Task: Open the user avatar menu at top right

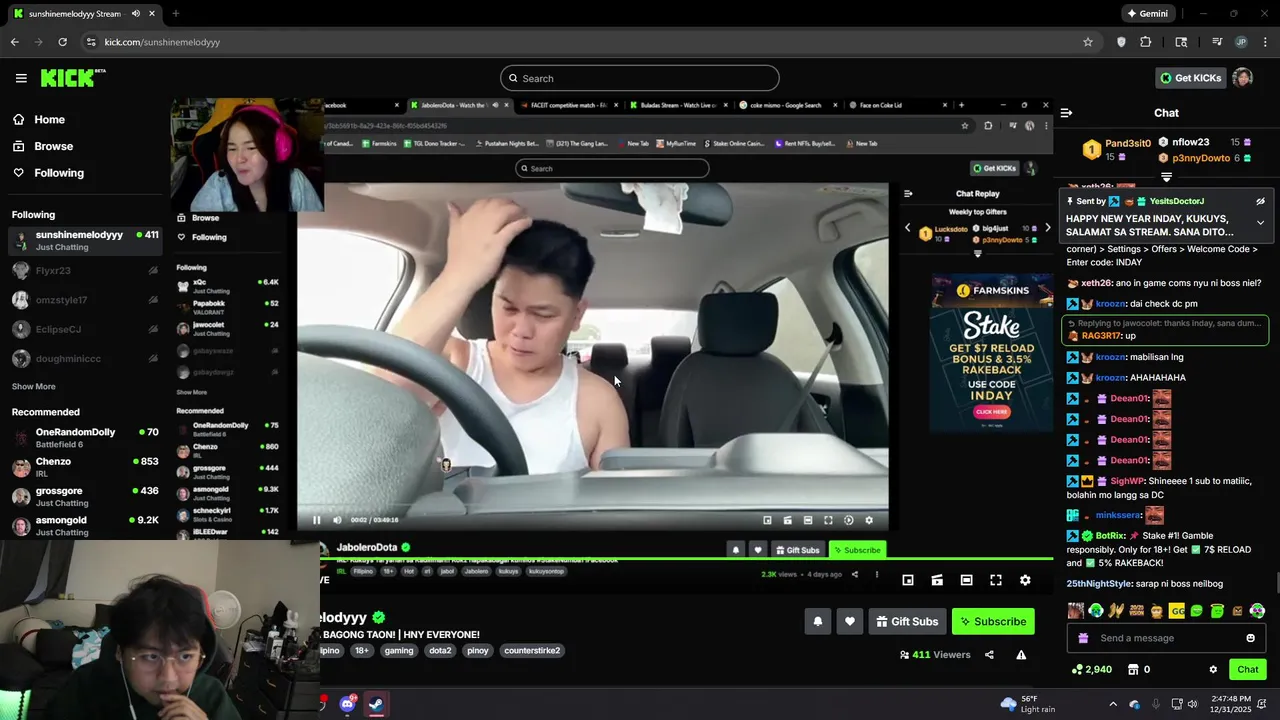Action: (1242, 78)
